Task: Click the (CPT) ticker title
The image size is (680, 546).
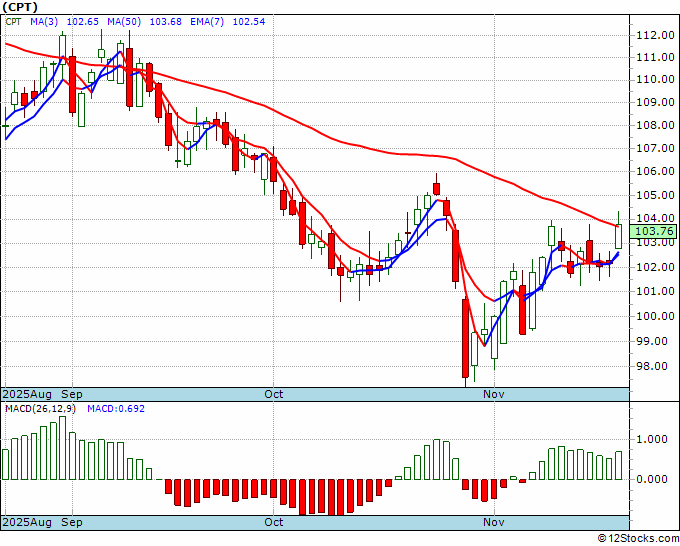Action: click(x=20, y=7)
